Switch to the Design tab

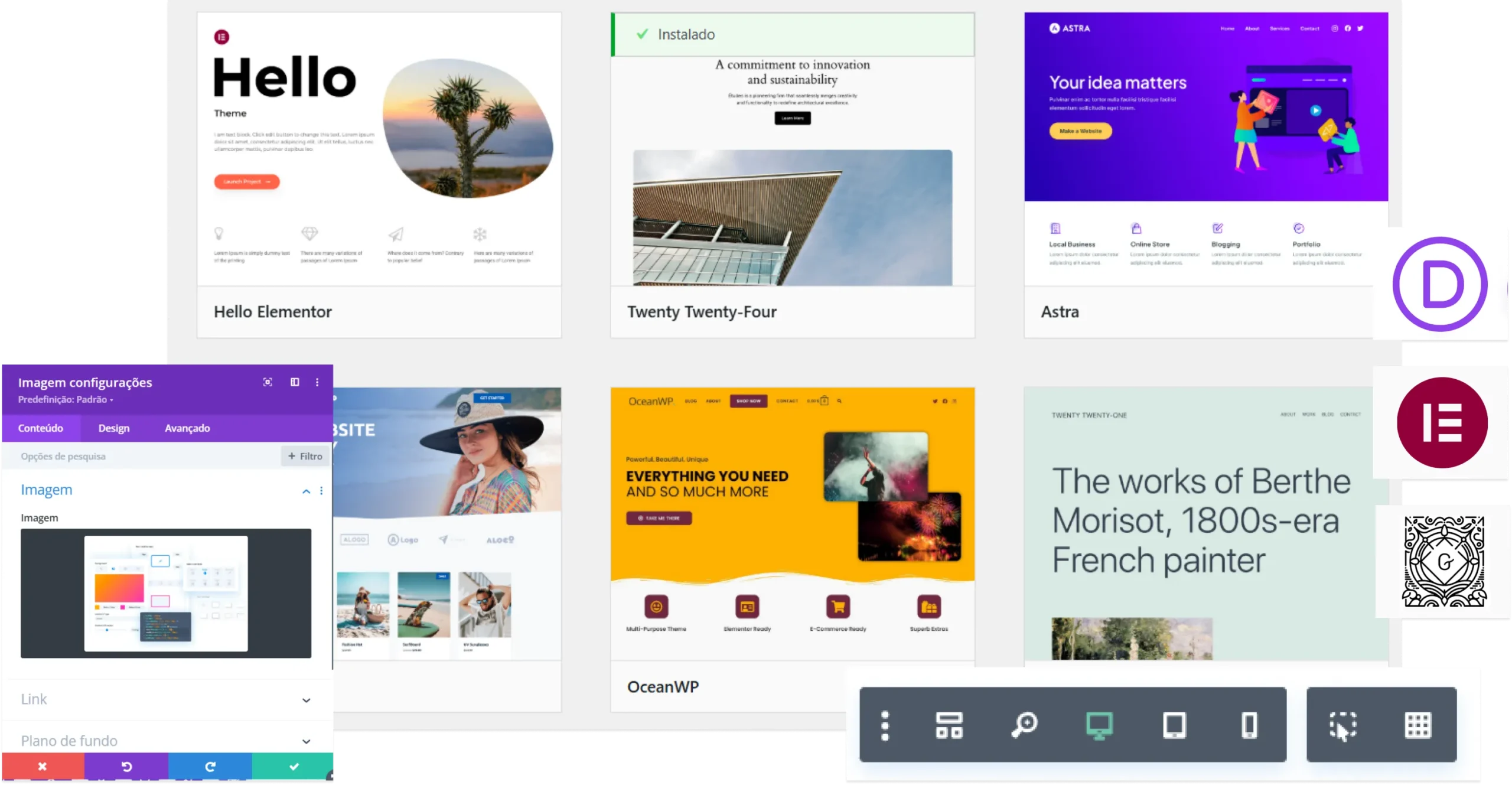(114, 428)
